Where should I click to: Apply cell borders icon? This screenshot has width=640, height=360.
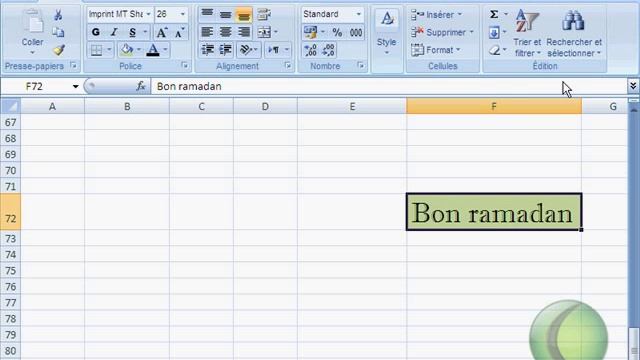coord(97,50)
